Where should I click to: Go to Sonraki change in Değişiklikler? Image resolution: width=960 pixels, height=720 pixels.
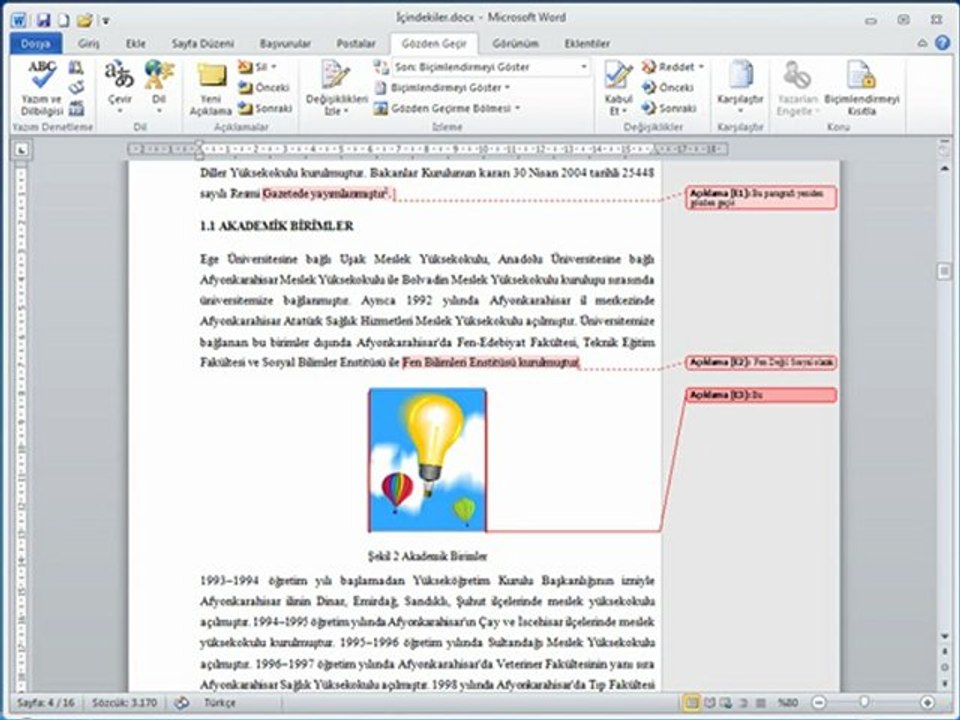[669, 108]
